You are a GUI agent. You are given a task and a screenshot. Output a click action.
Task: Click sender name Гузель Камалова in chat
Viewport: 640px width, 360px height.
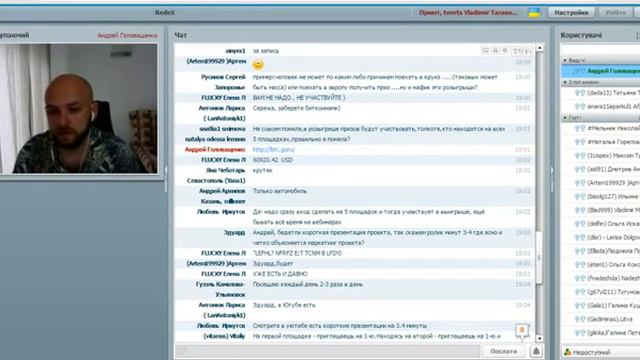tap(220, 284)
